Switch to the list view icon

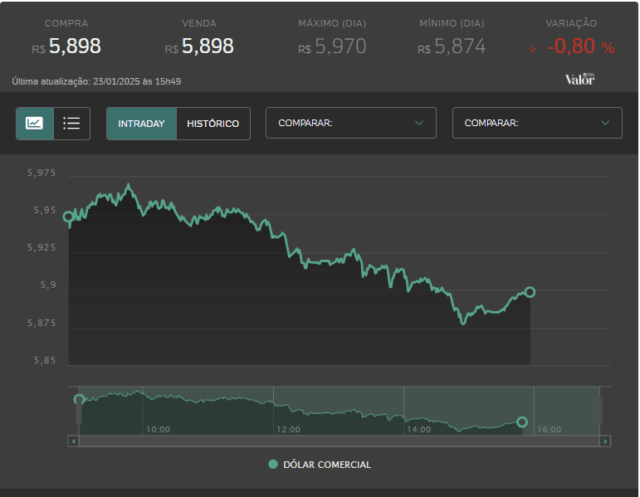[72, 123]
